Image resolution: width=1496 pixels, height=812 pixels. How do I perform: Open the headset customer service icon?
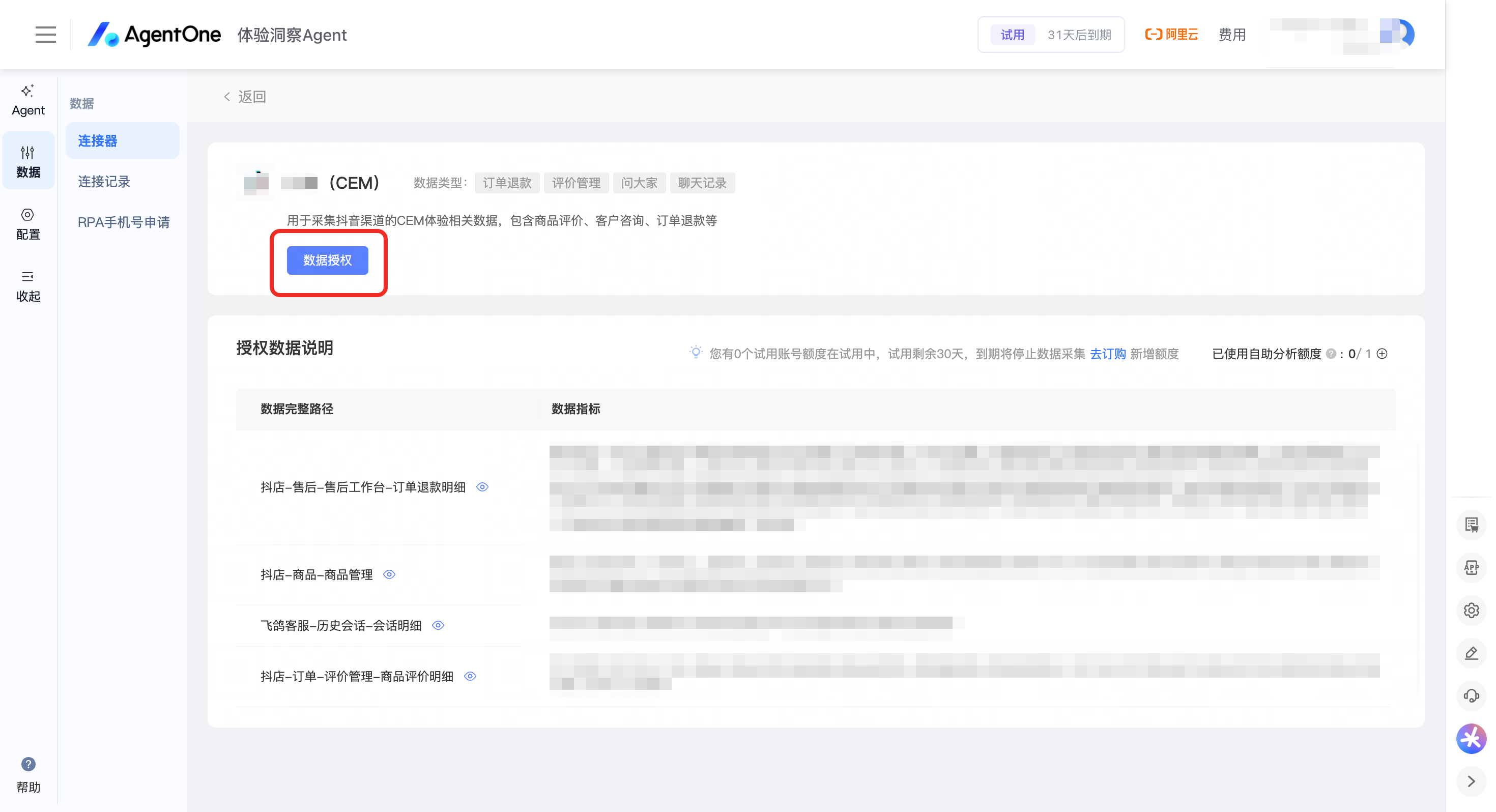coord(1471,695)
